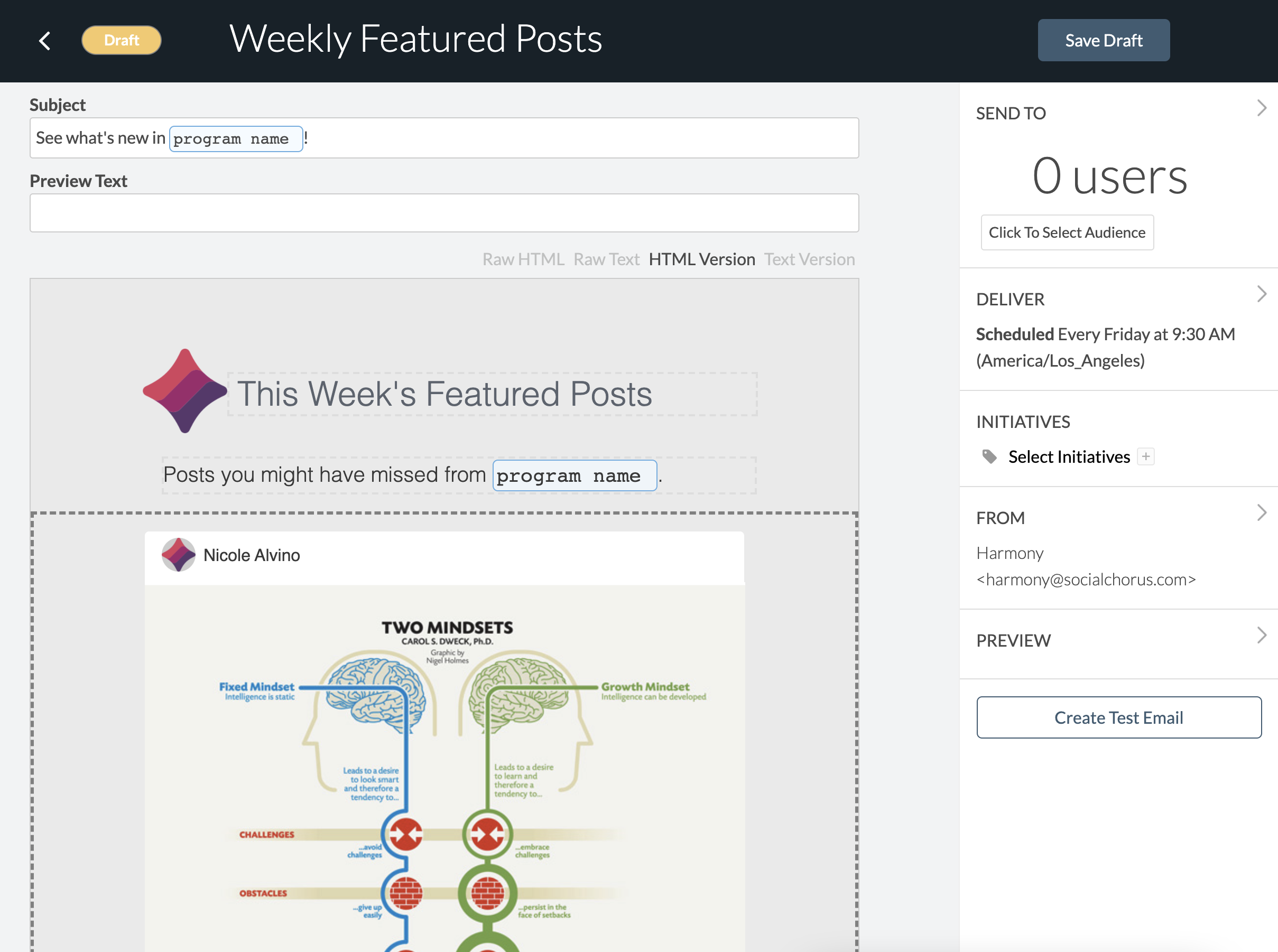
Task: Switch to the Raw Text tab
Action: (606, 259)
